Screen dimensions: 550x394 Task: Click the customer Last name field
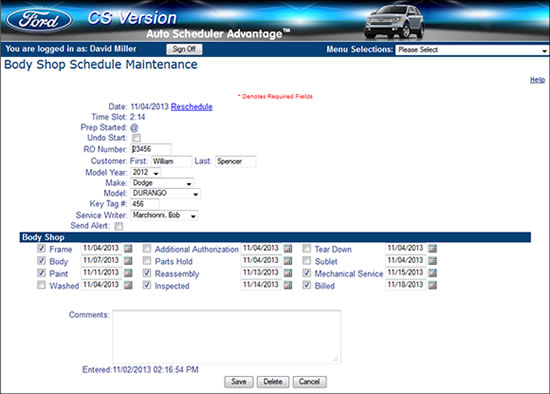pyautogui.click(x=235, y=161)
